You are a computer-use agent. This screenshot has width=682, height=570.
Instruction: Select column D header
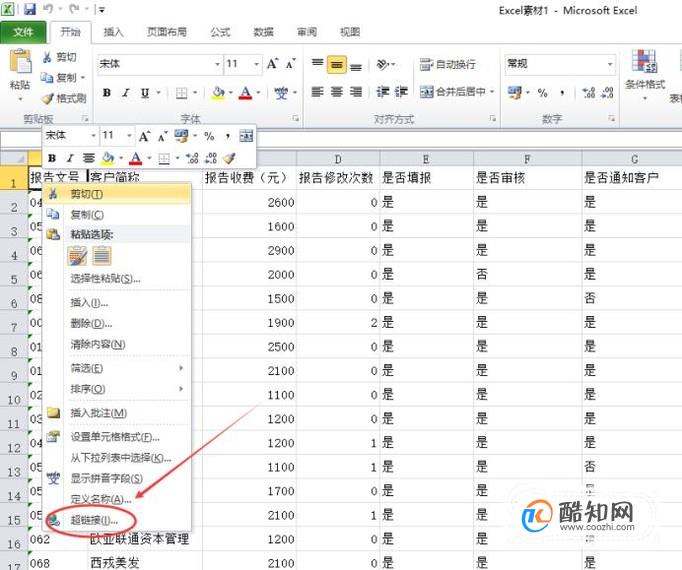click(x=338, y=159)
